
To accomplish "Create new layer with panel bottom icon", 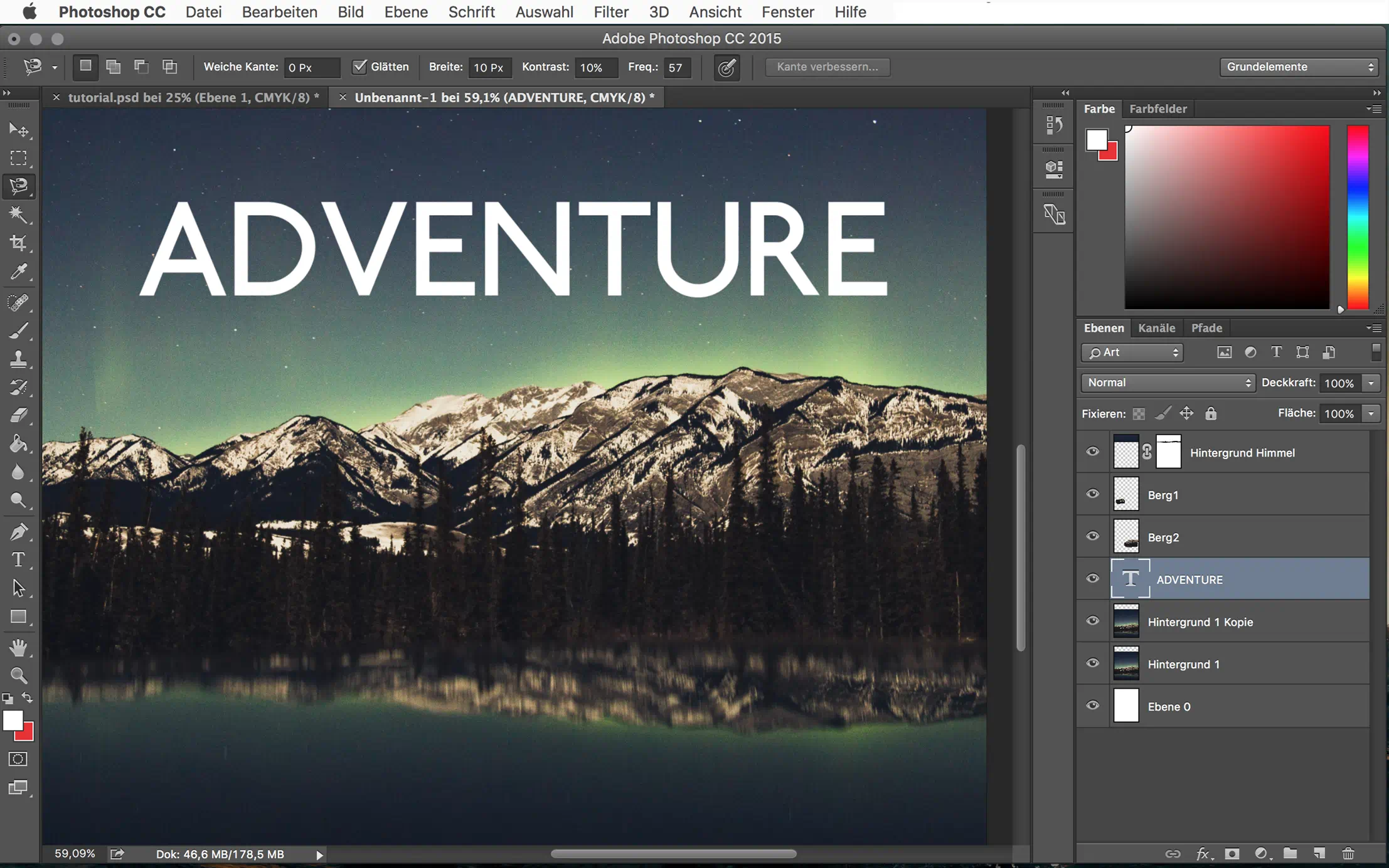I will (x=1319, y=854).
